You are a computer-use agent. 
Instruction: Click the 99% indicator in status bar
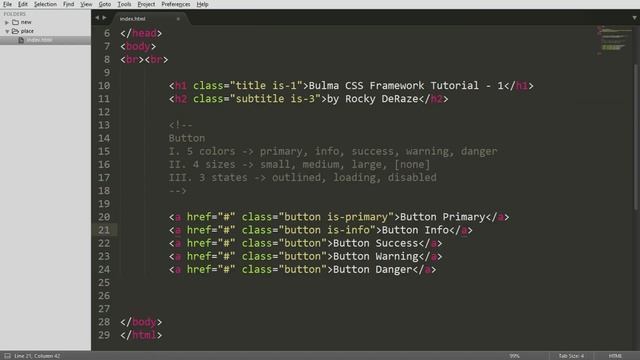tap(514, 356)
